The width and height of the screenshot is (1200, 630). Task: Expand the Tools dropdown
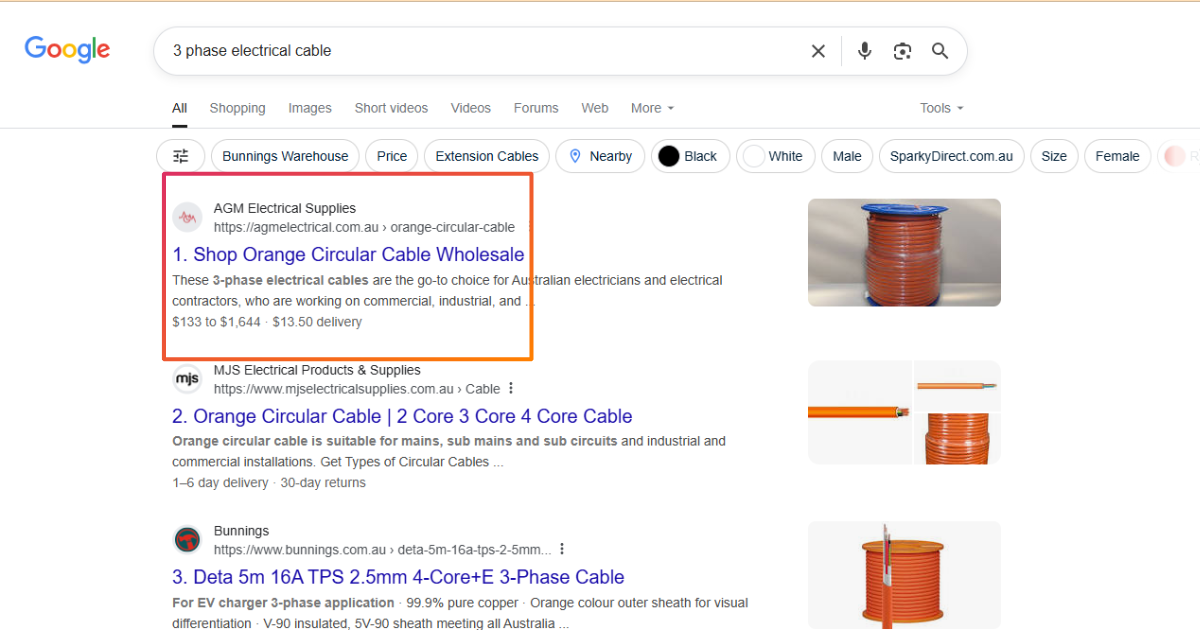[x=942, y=108]
